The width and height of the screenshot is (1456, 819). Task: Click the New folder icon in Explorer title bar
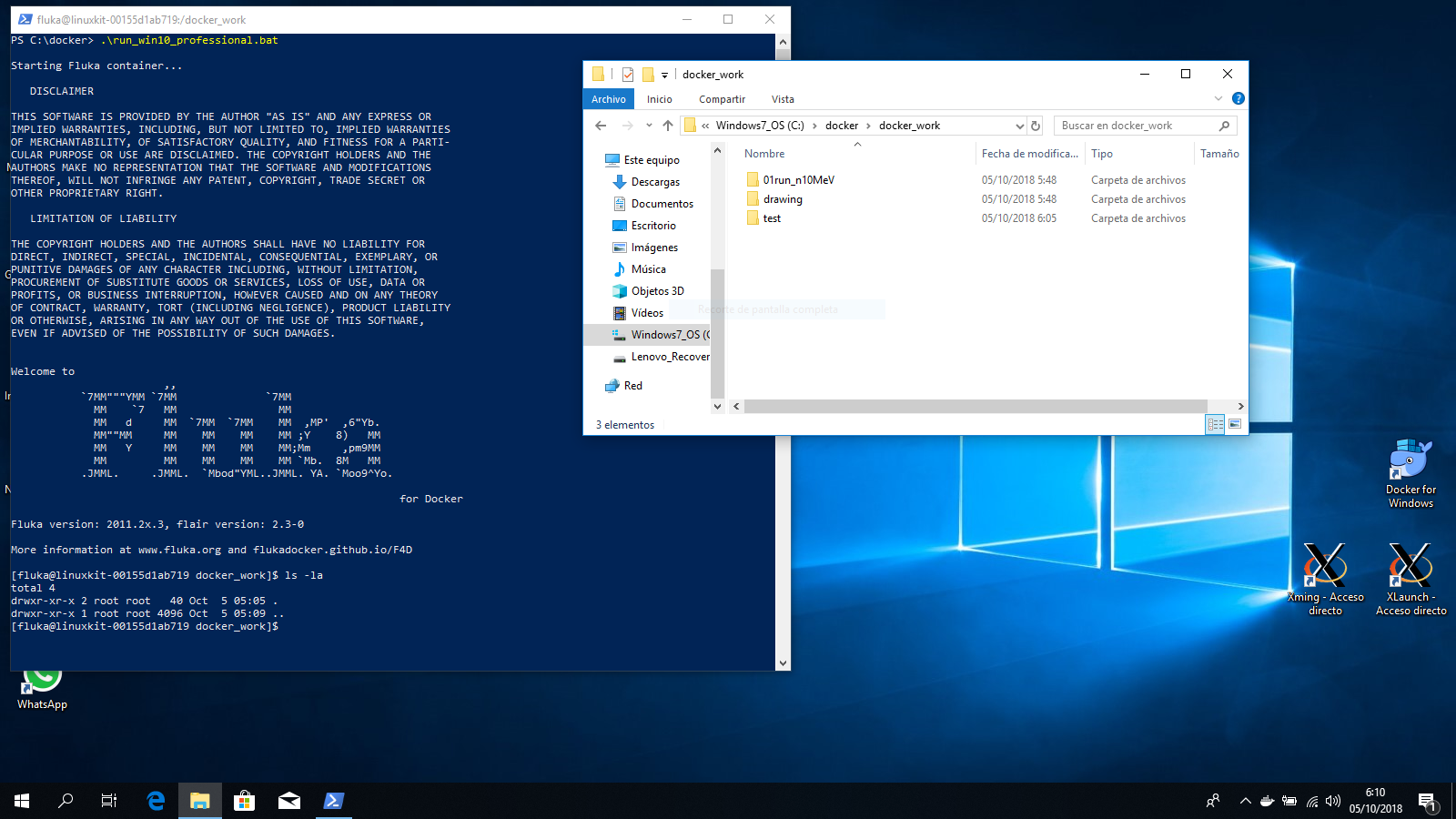point(648,75)
